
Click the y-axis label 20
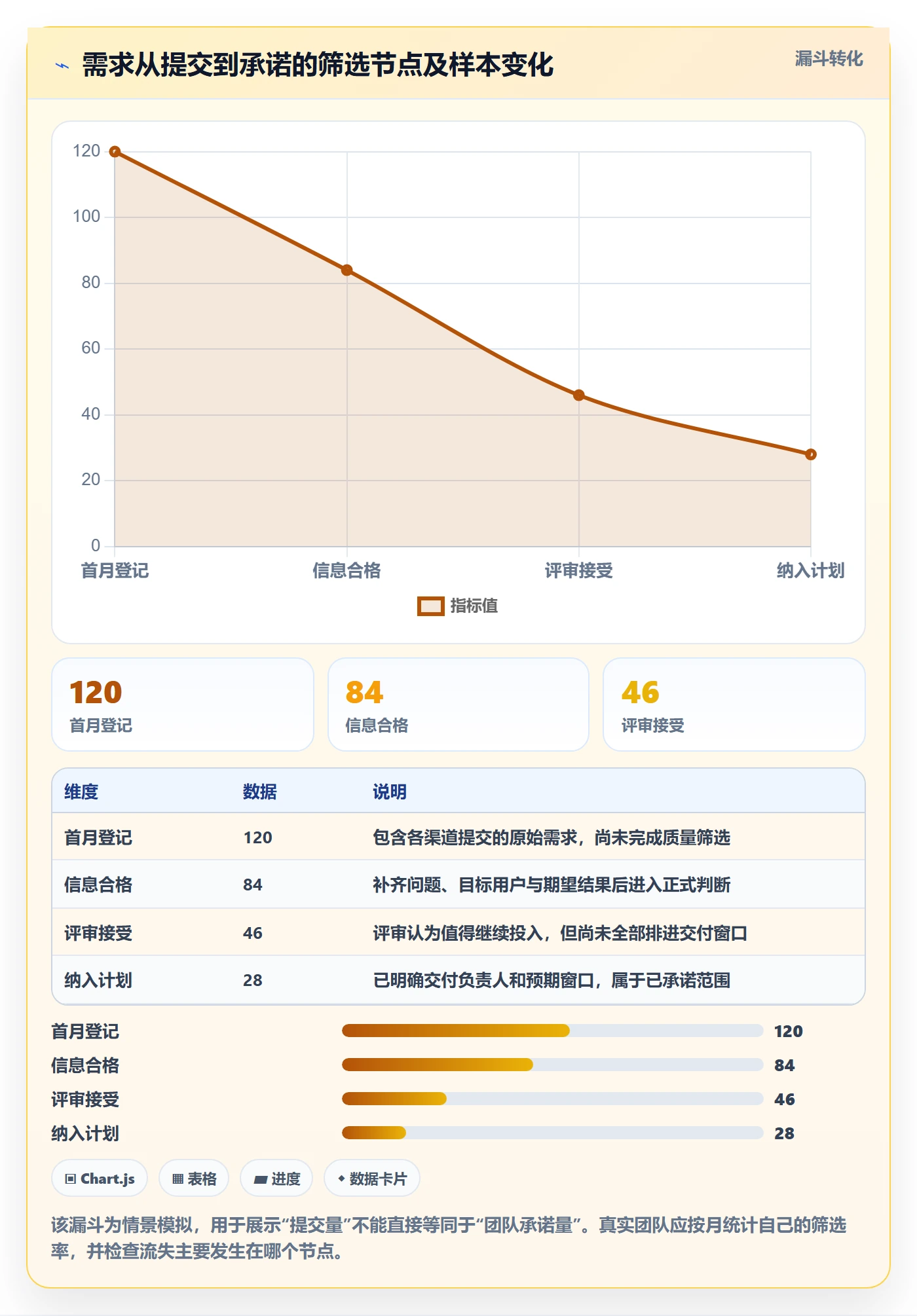tap(91, 480)
